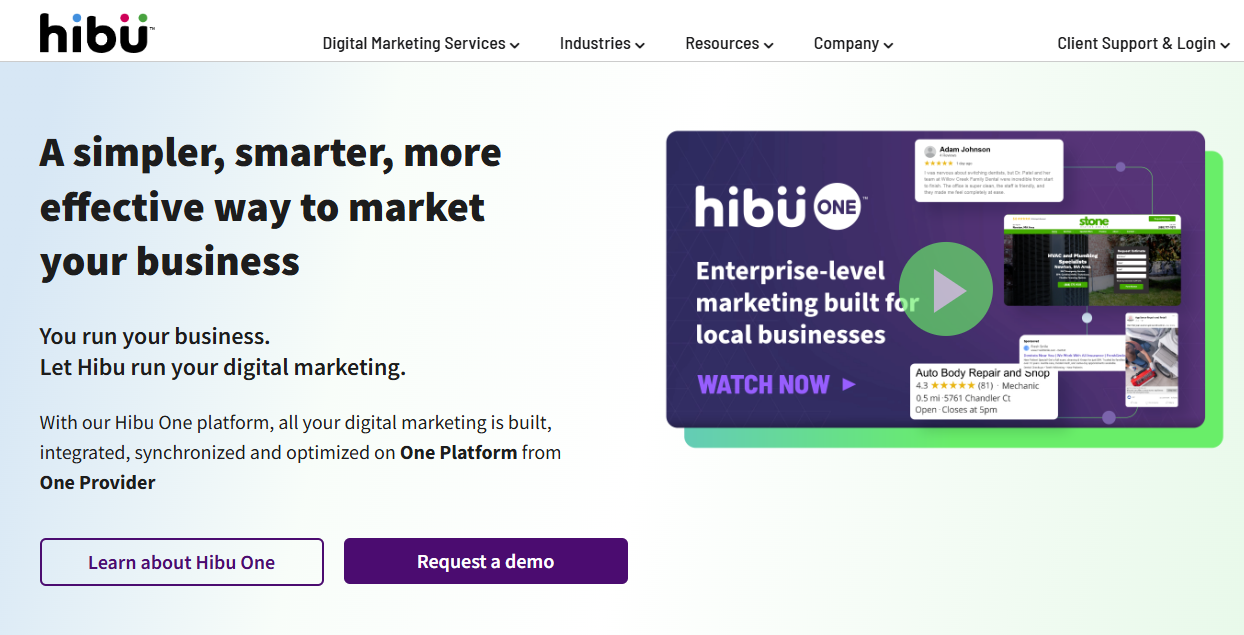This screenshot has height=635, width=1244.
Task: Click the green play button on the video
Action: [945, 288]
